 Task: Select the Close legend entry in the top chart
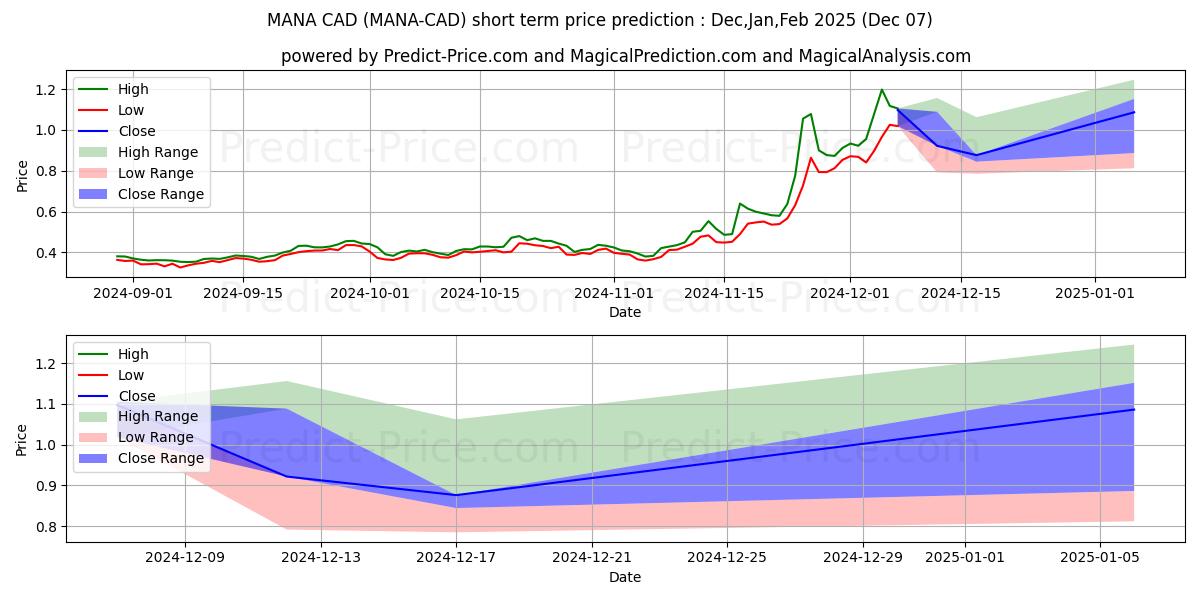(x=137, y=131)
